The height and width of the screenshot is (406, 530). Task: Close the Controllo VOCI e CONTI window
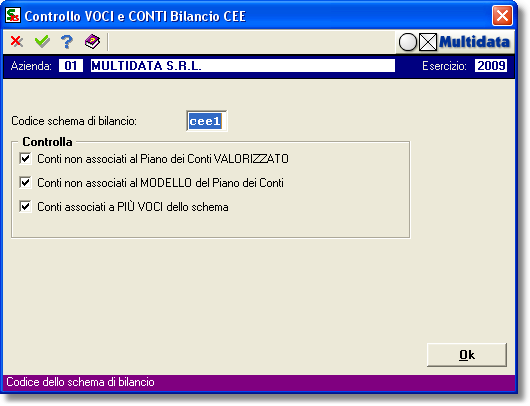click(502, 16)
